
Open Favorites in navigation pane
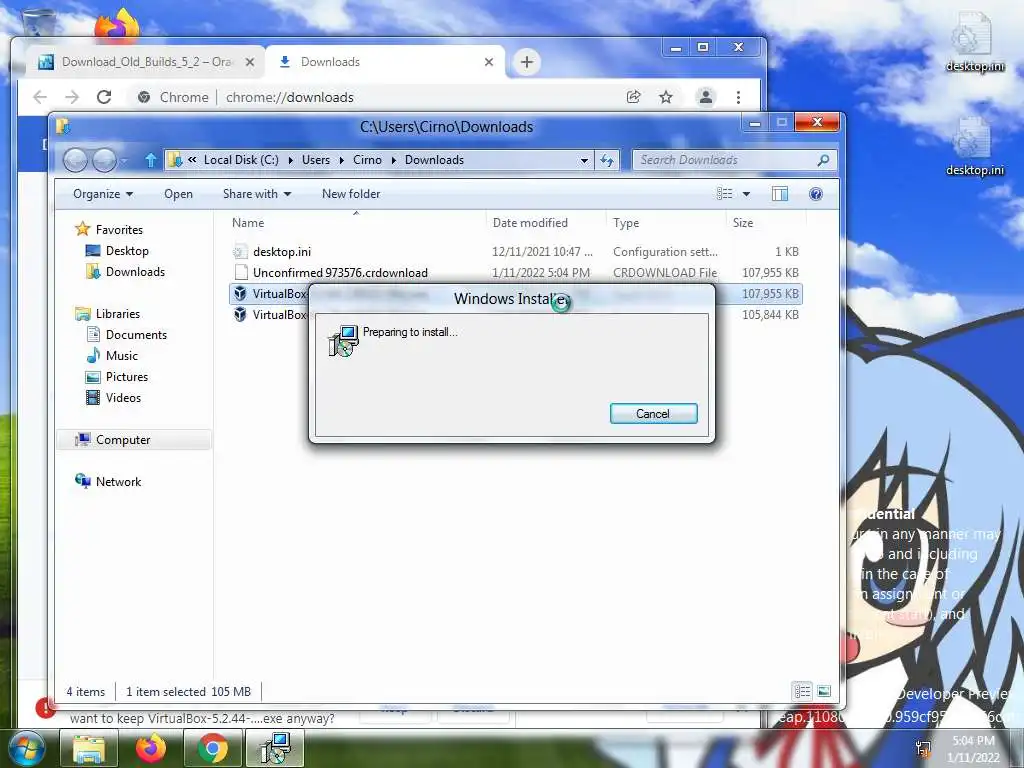(119, 229)
